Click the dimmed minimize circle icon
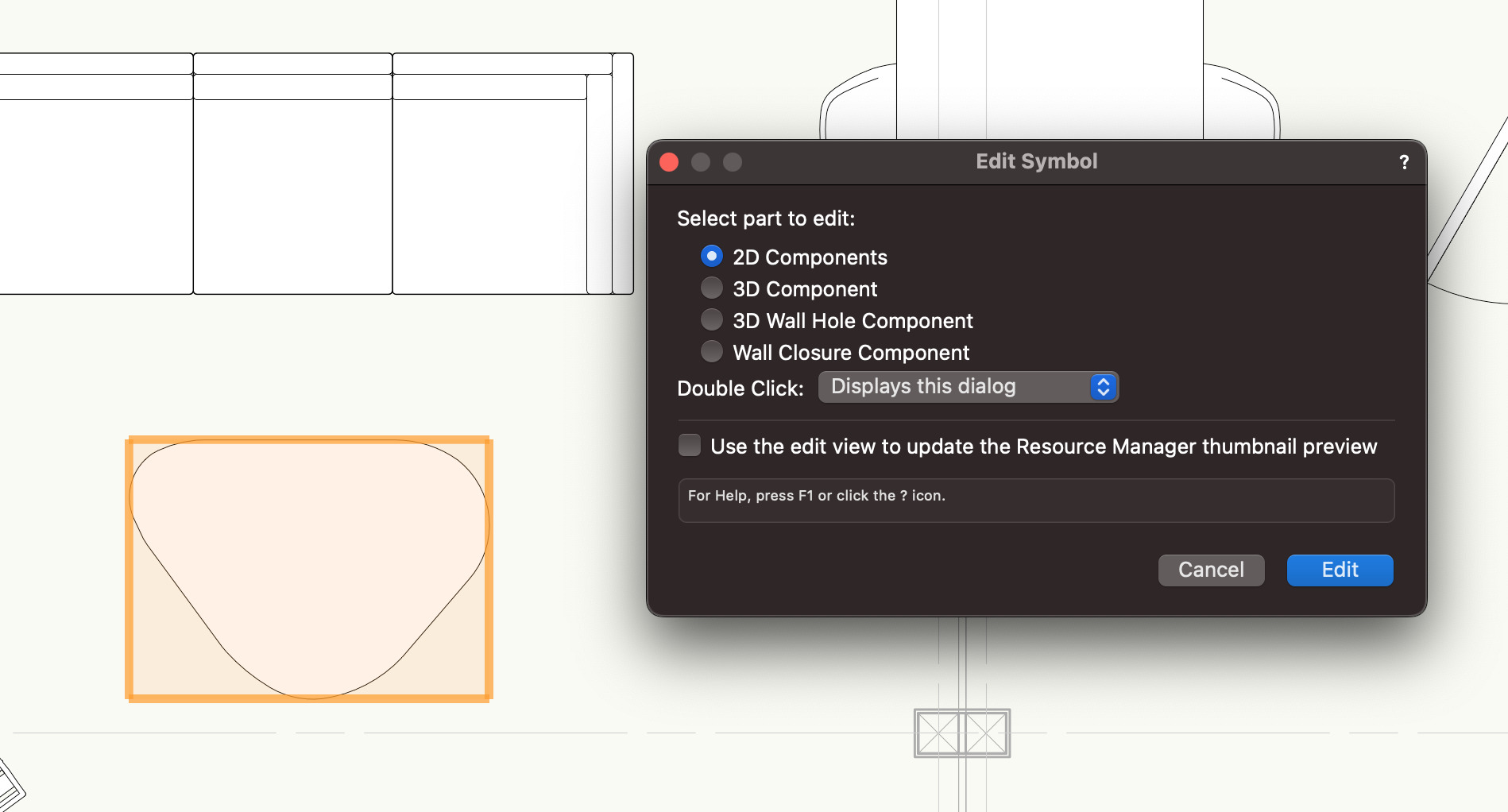The height and width of the screenshot is (812, 1508). click(701, 162)
